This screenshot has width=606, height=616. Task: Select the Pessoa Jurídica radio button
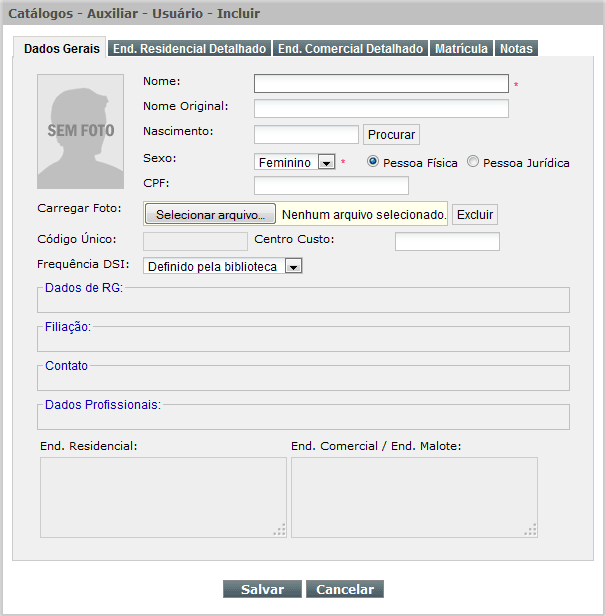coord(473,162)
